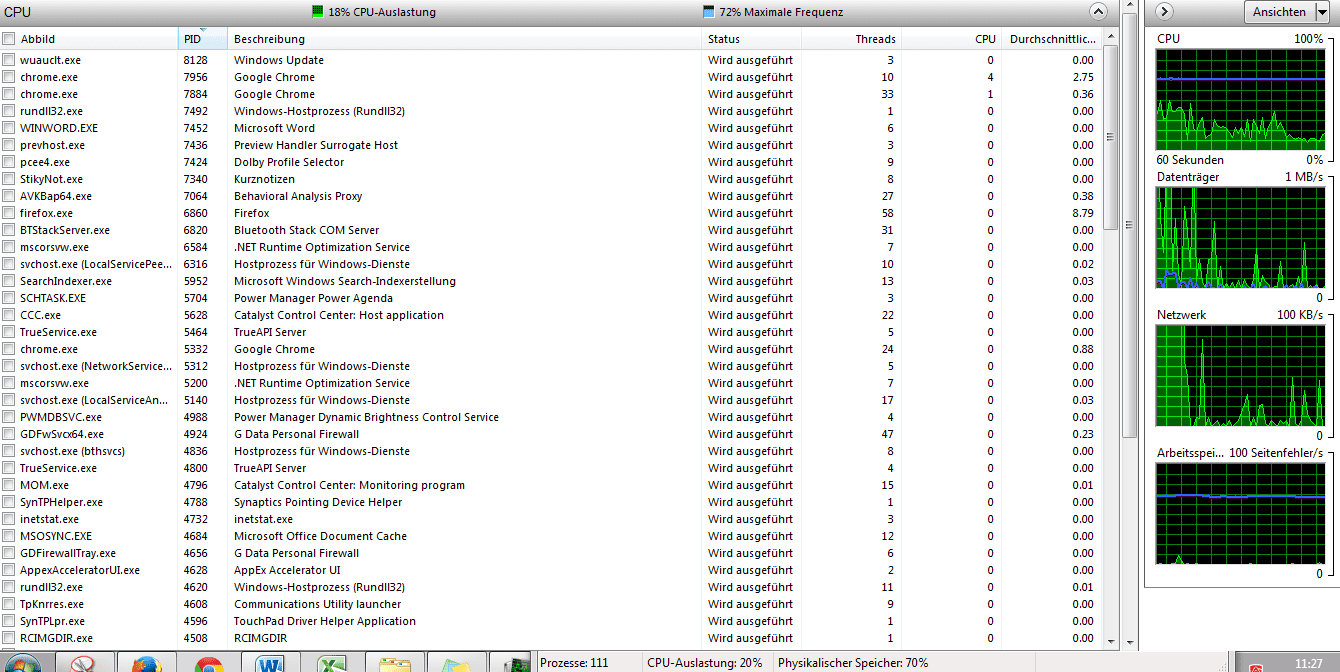Sort by the CPU column header
Screen dimensions: 1340x672
(952, 39)
